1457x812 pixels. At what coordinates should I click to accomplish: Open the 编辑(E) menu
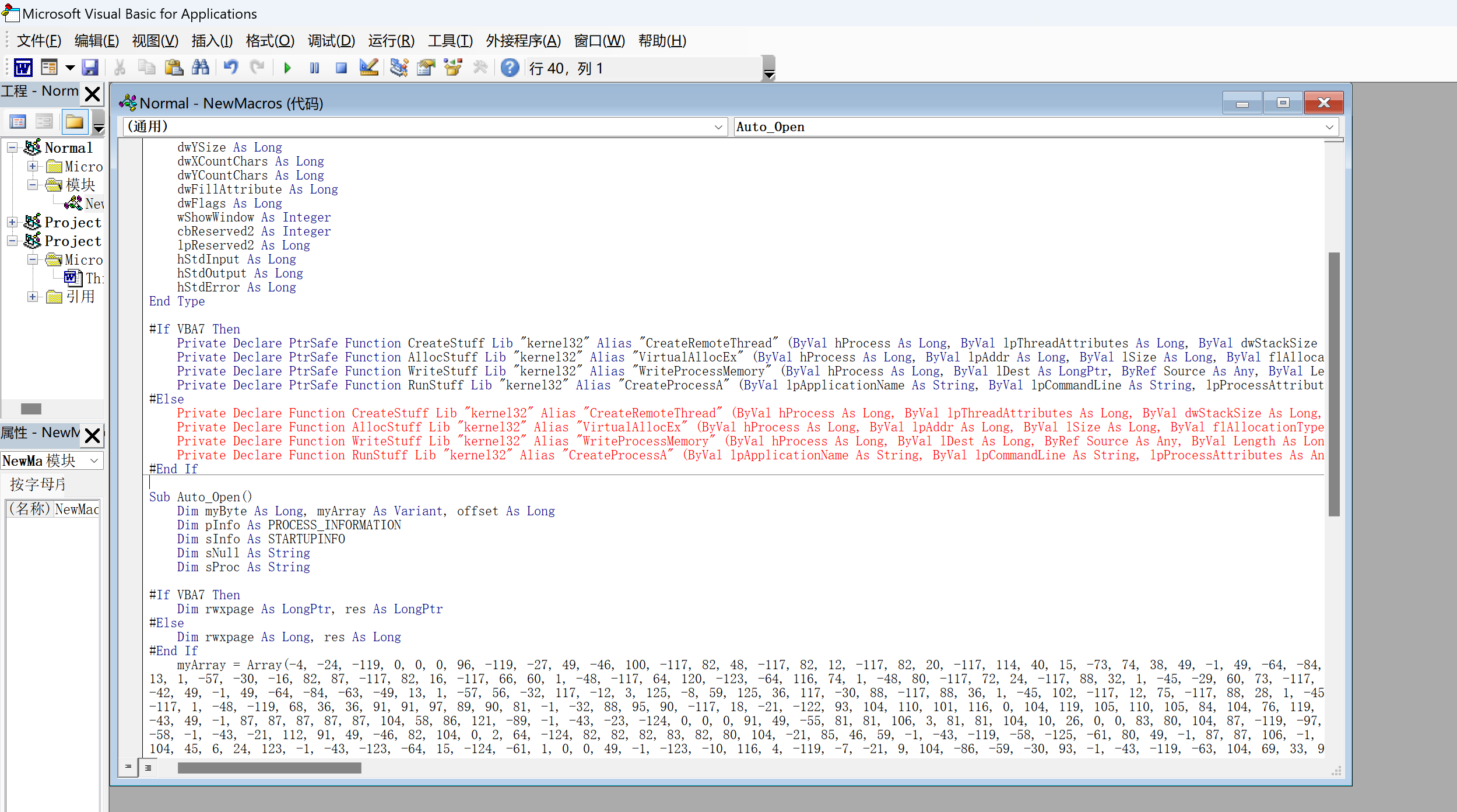pyautogui.click(x=97, y=41)
